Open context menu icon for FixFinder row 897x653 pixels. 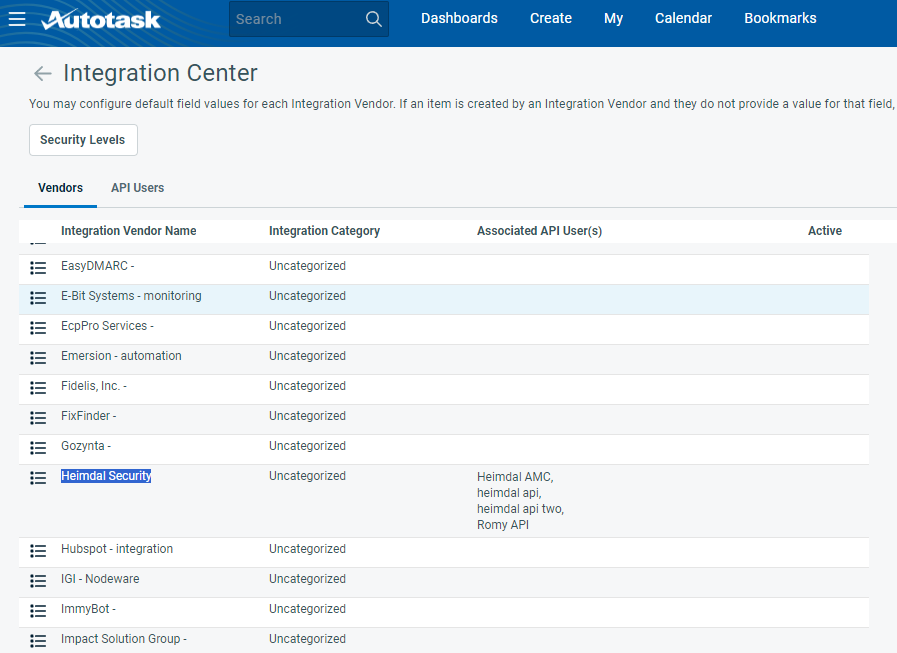click(38, 418)
